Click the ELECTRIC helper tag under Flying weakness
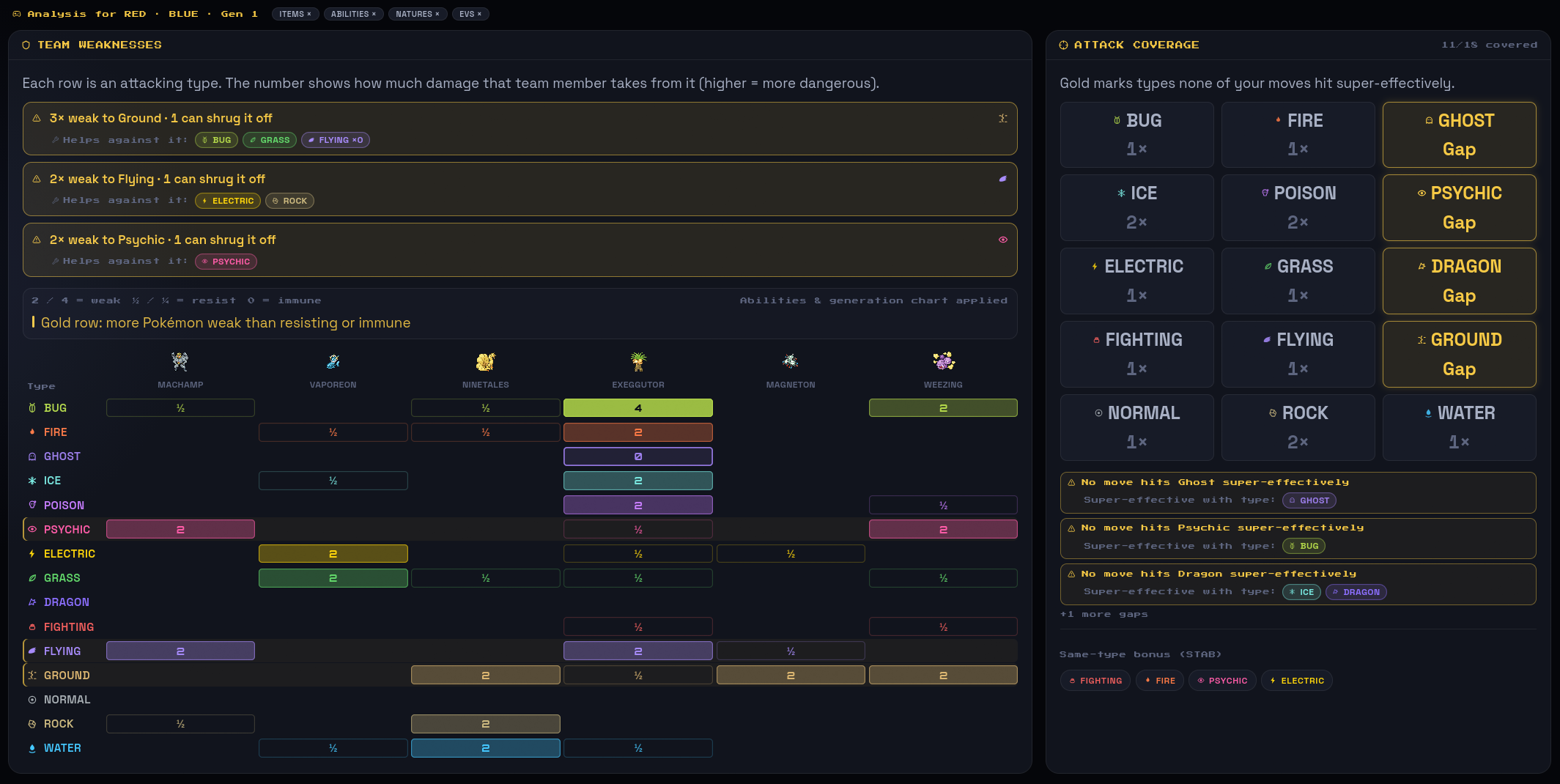Image resolution: width=1560 pixels, height=784 pixels. pos(228,201)
